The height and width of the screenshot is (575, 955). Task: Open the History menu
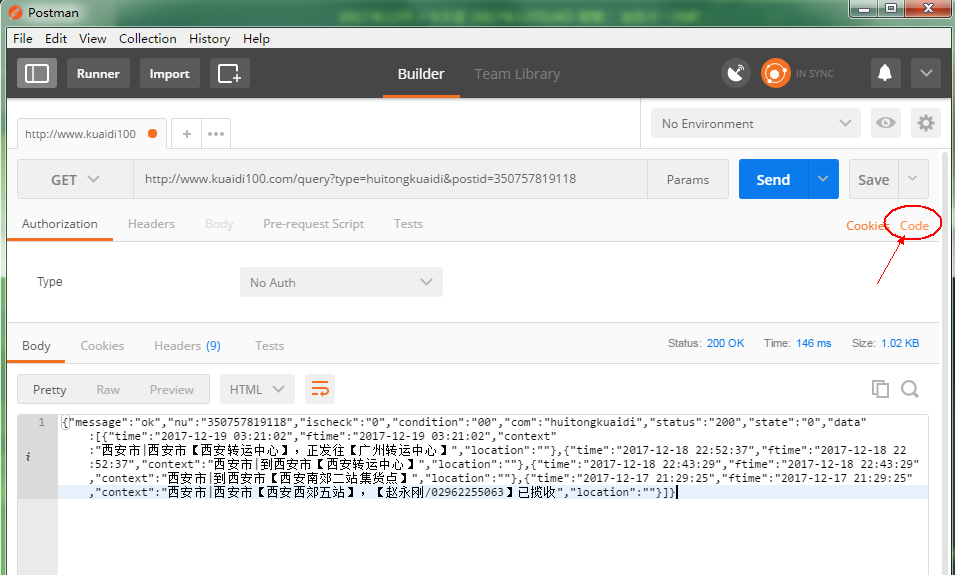(210, 38)
